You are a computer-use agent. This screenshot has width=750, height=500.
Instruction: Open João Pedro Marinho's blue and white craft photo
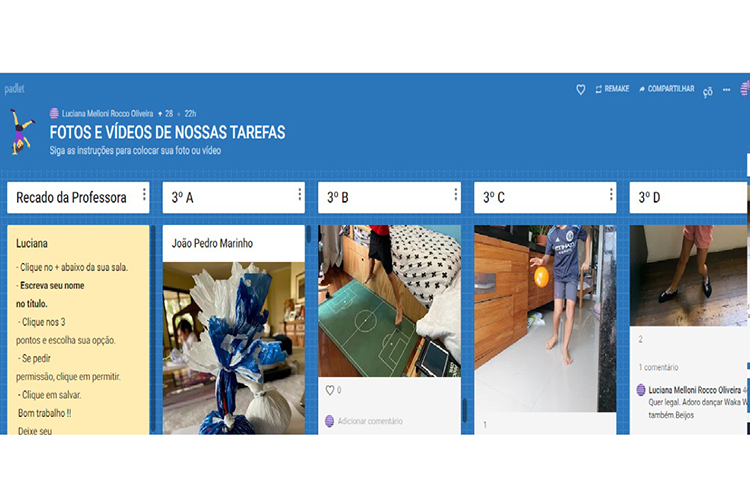(233, 348)
